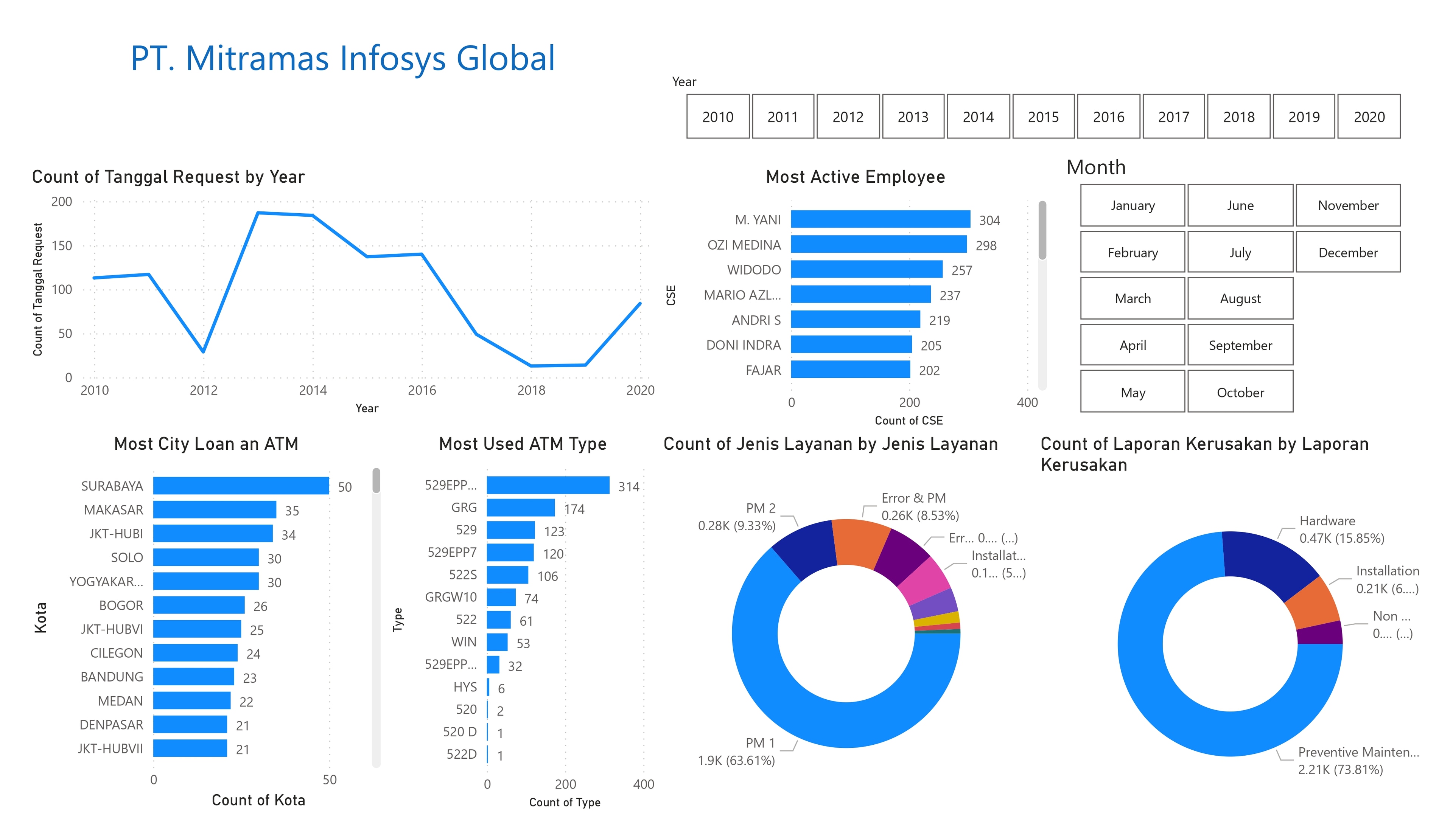1453x840 pixels.
Task: Choose August in the Month slicer
Action: (1240, 298)
